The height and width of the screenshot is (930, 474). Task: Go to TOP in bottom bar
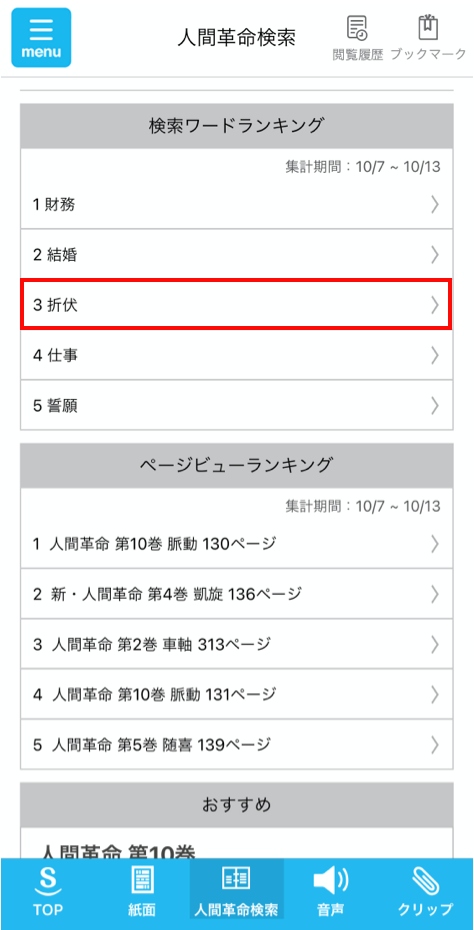[47, 893]
